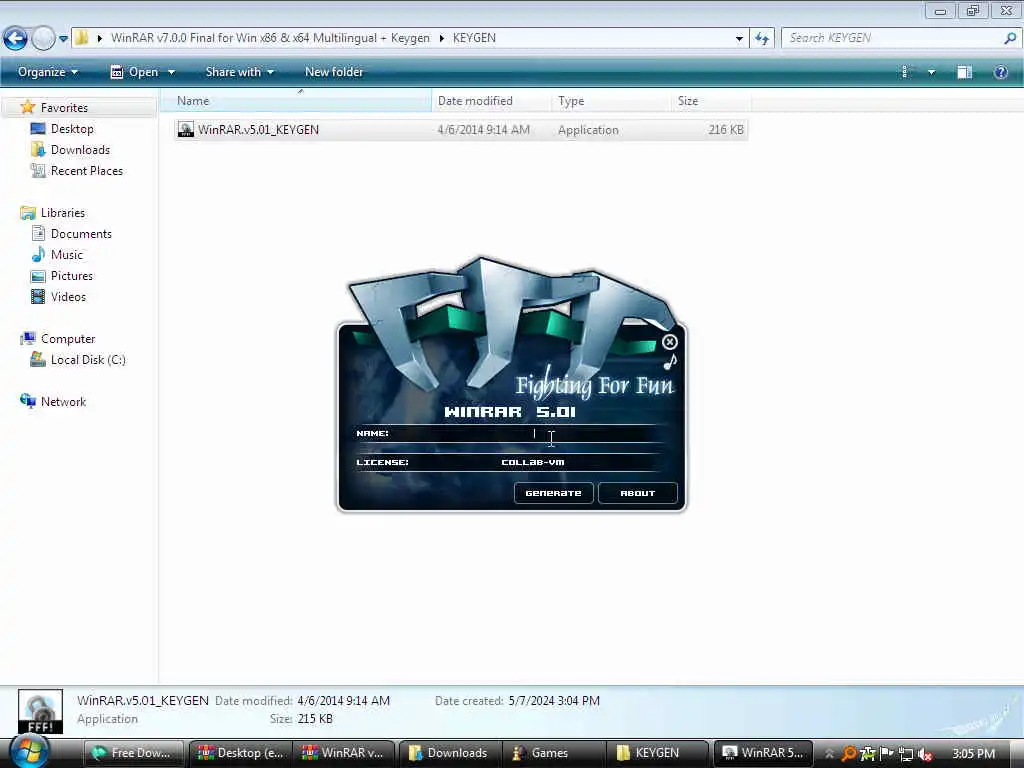Toggle the preview pane icon

click(965, 72)
